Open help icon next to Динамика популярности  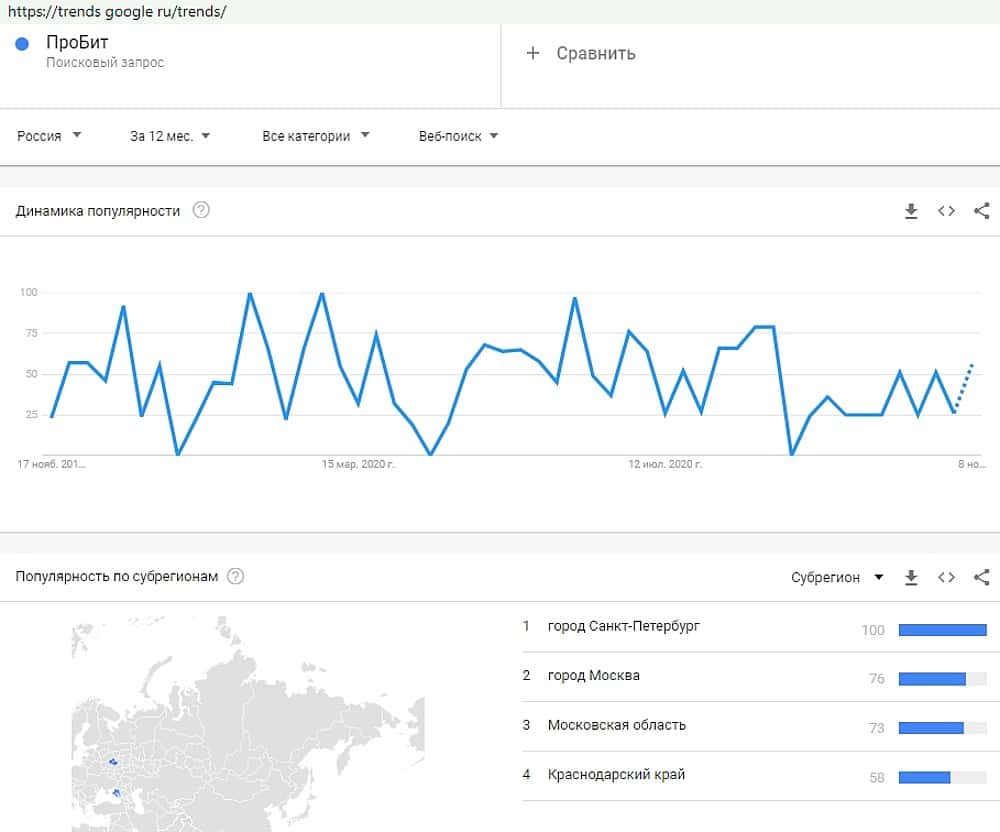point(201,211)
